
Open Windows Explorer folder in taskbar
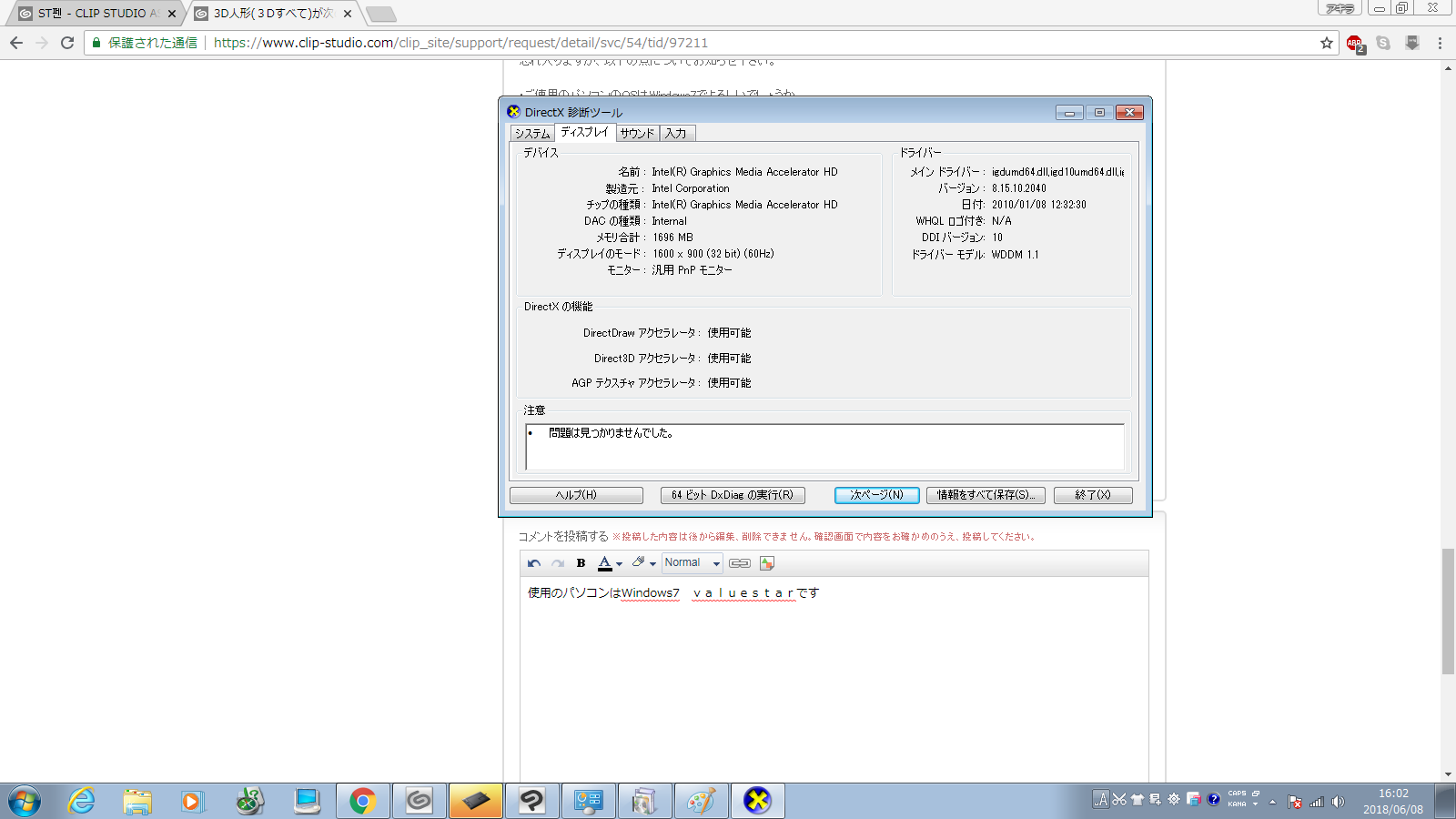coord(137,801)
